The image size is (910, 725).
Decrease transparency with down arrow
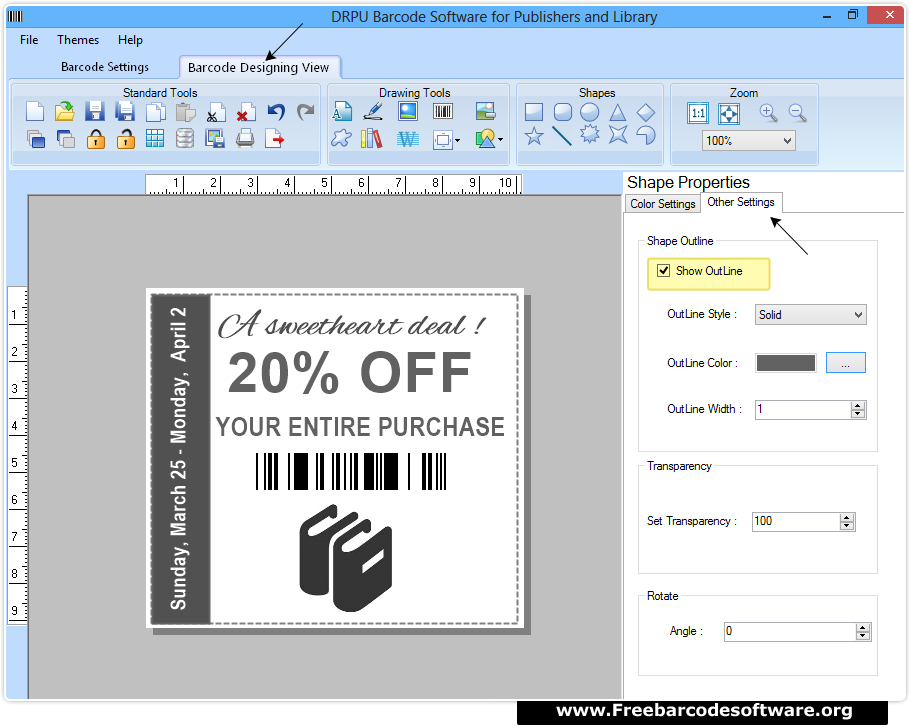[847, 526]
